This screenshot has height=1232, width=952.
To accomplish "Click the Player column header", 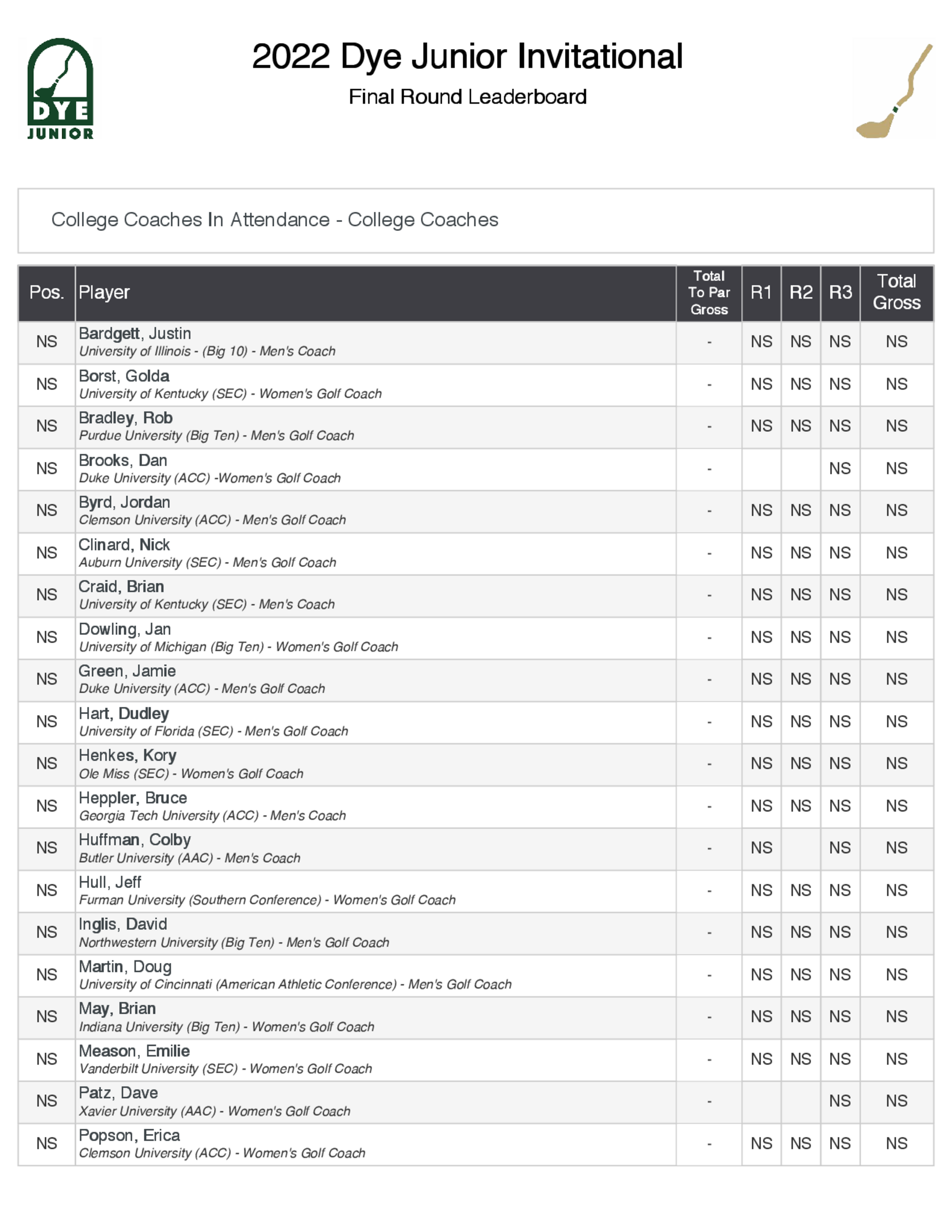I will click(104, 292).
